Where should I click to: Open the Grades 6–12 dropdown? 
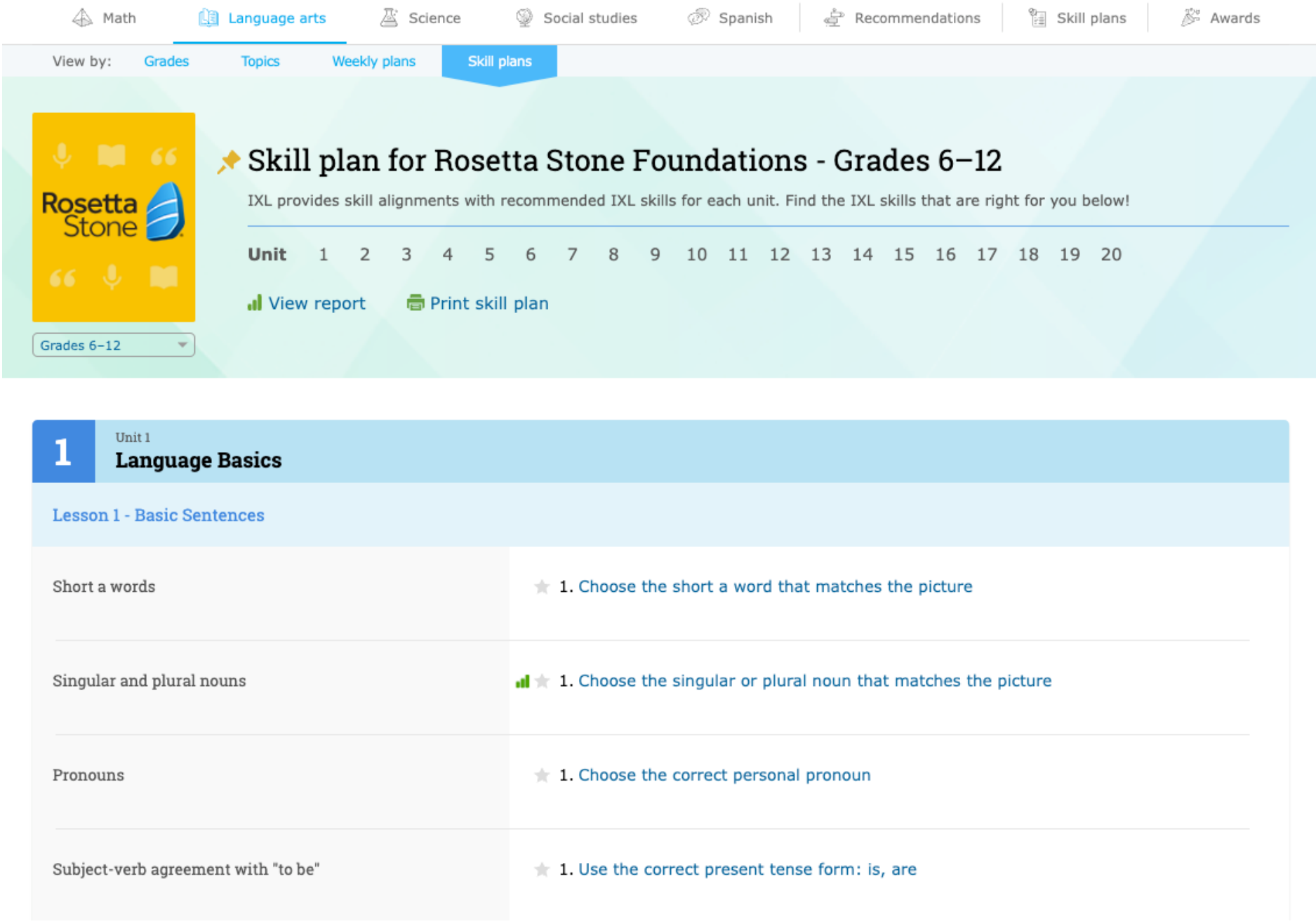pyautogui.click(x=113, y=345)
